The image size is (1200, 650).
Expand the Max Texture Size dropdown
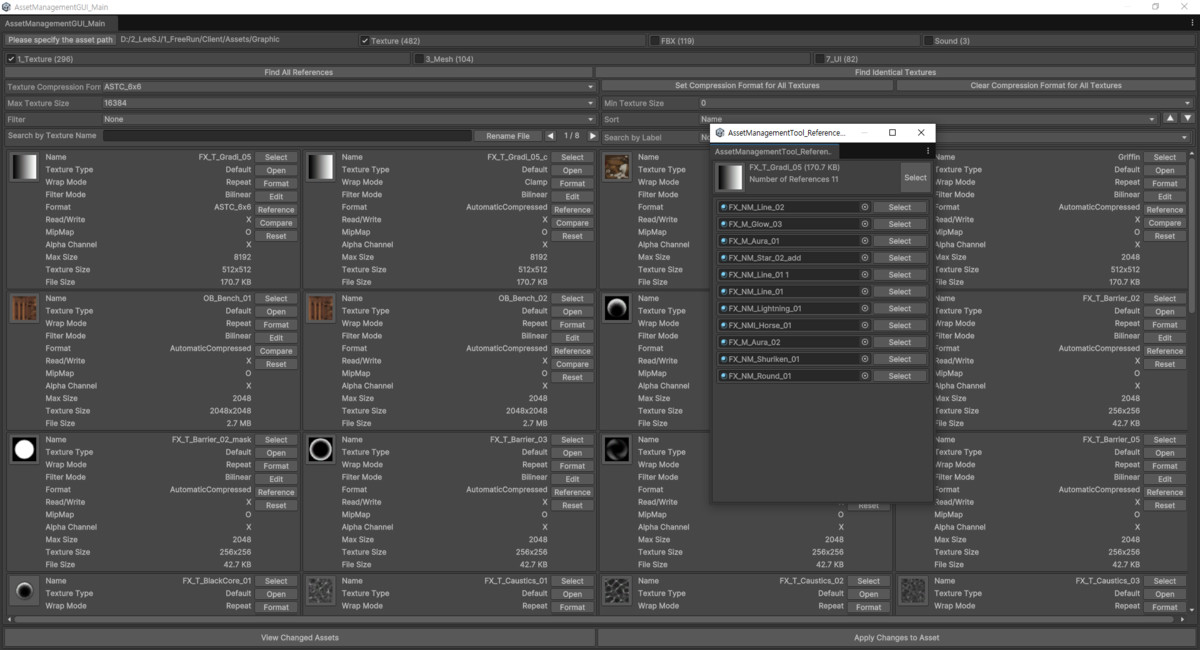[348, 103]
